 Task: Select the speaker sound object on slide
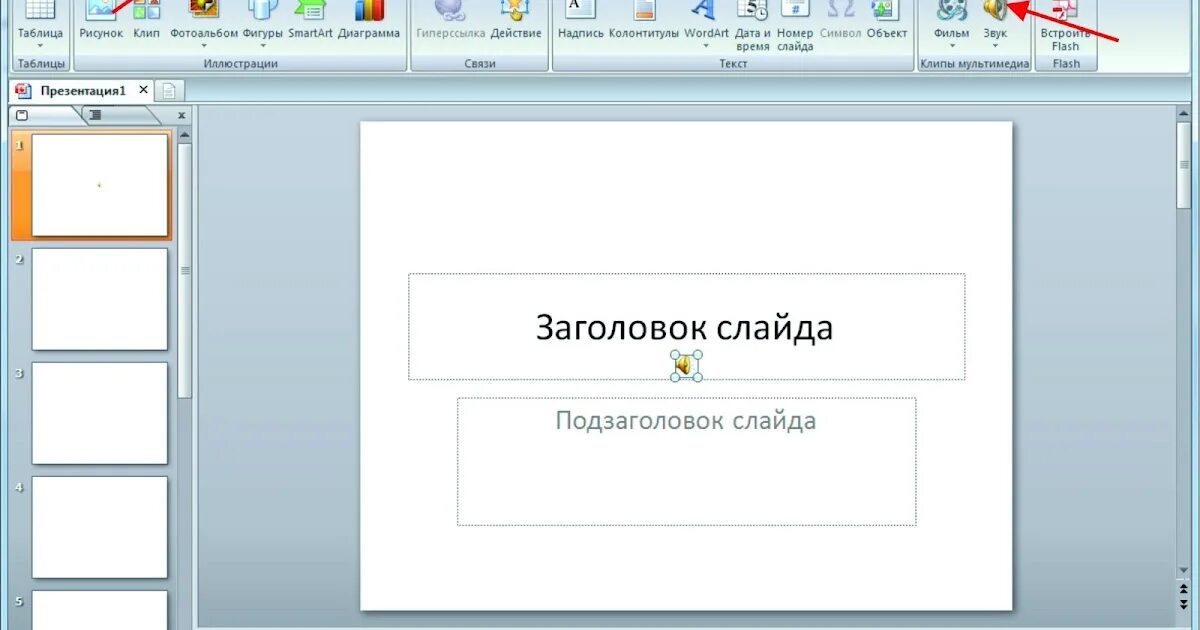click(685, 367)
